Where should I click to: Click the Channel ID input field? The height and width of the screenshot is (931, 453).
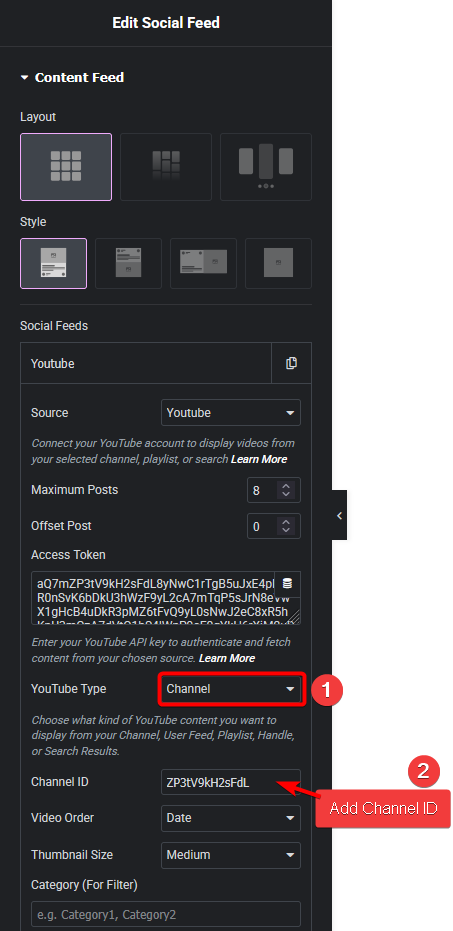(230, 783)
